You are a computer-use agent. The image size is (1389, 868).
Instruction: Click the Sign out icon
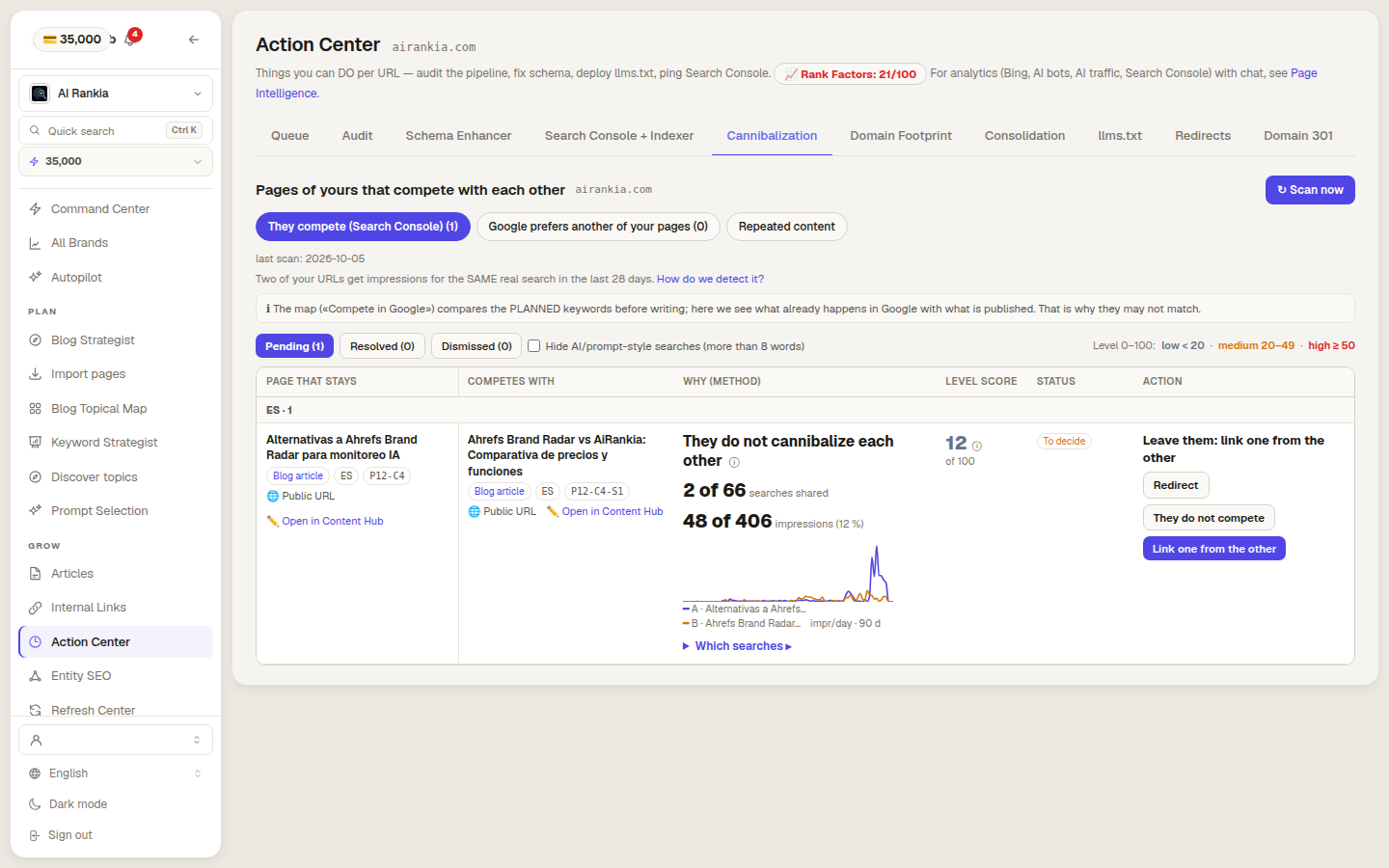click(35, 835)
